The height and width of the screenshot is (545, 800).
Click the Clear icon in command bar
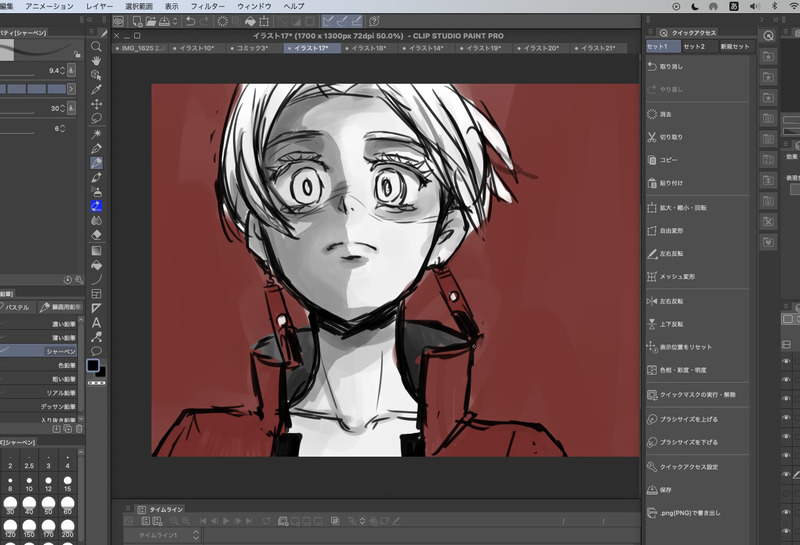click(x=222, y=21)
